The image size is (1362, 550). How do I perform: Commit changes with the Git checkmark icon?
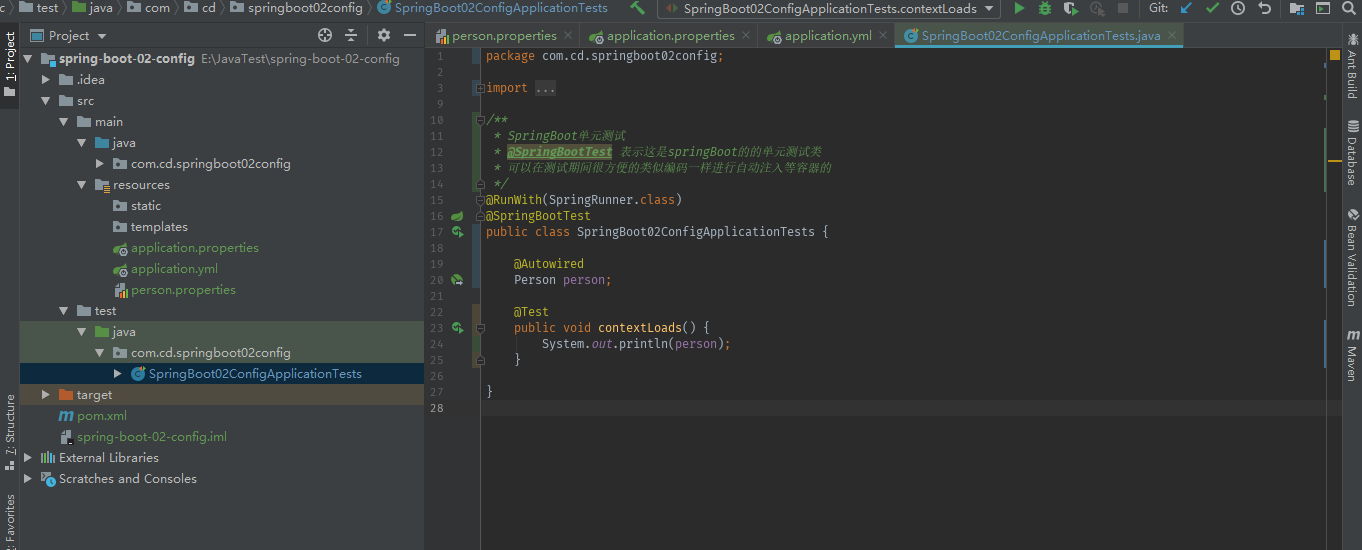[1213, 8]
